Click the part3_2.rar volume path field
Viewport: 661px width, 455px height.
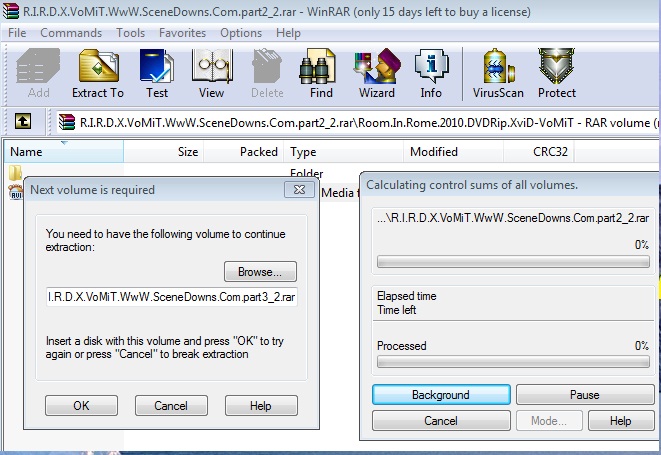(172, 297)
